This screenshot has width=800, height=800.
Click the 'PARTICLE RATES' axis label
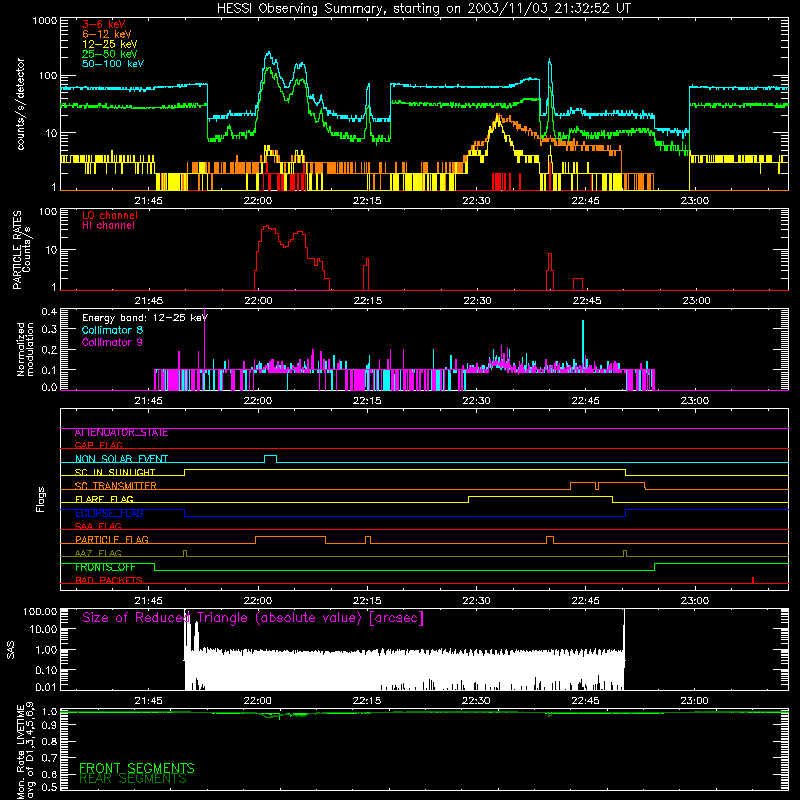tap(17, 250)
